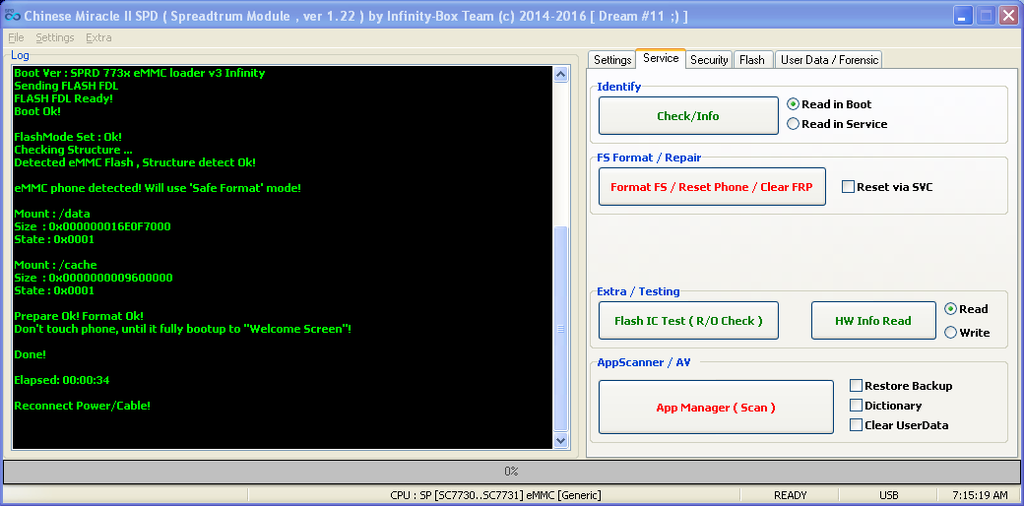Tick the Restore Backup checkbox
The width and height of the screenshot is (1024, 506).
tap(856, 386)
